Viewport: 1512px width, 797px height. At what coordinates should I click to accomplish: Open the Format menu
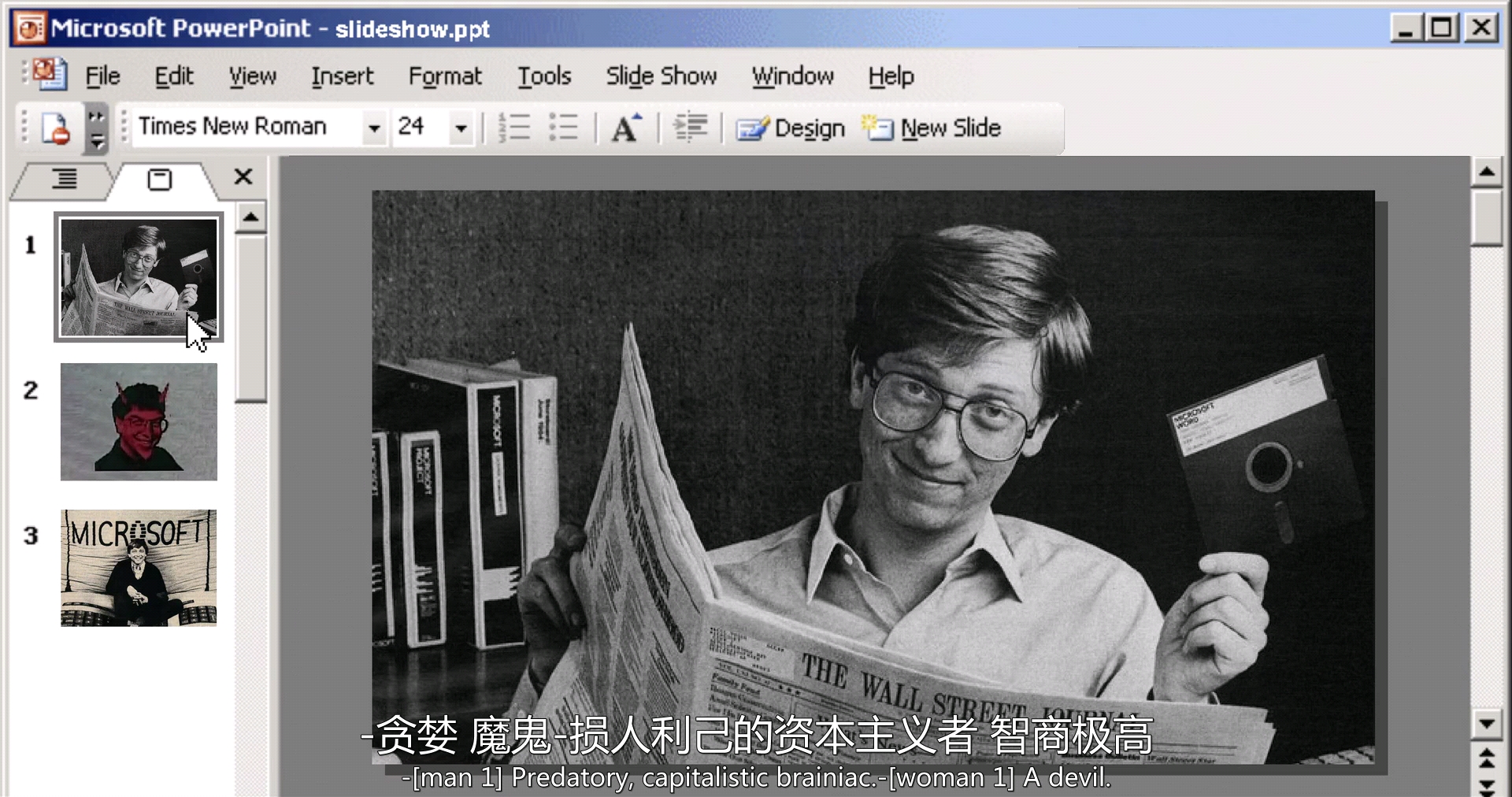pos(445,76)
